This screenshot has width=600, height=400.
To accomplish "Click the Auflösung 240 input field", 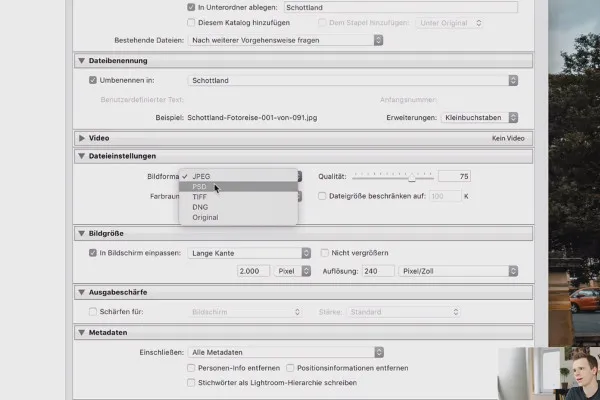I will tap(378, 271).
